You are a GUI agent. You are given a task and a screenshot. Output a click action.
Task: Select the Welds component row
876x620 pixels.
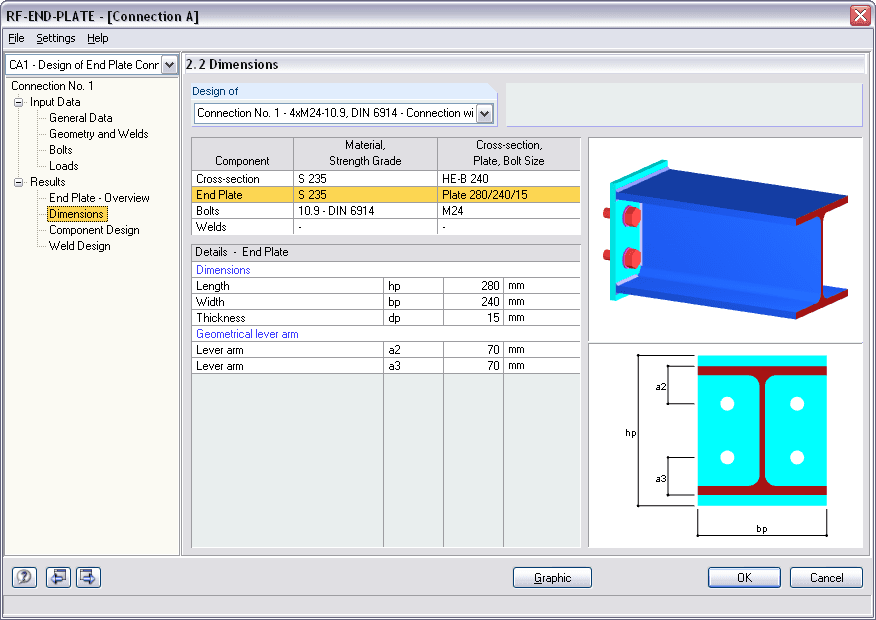(x=385, y=227)
